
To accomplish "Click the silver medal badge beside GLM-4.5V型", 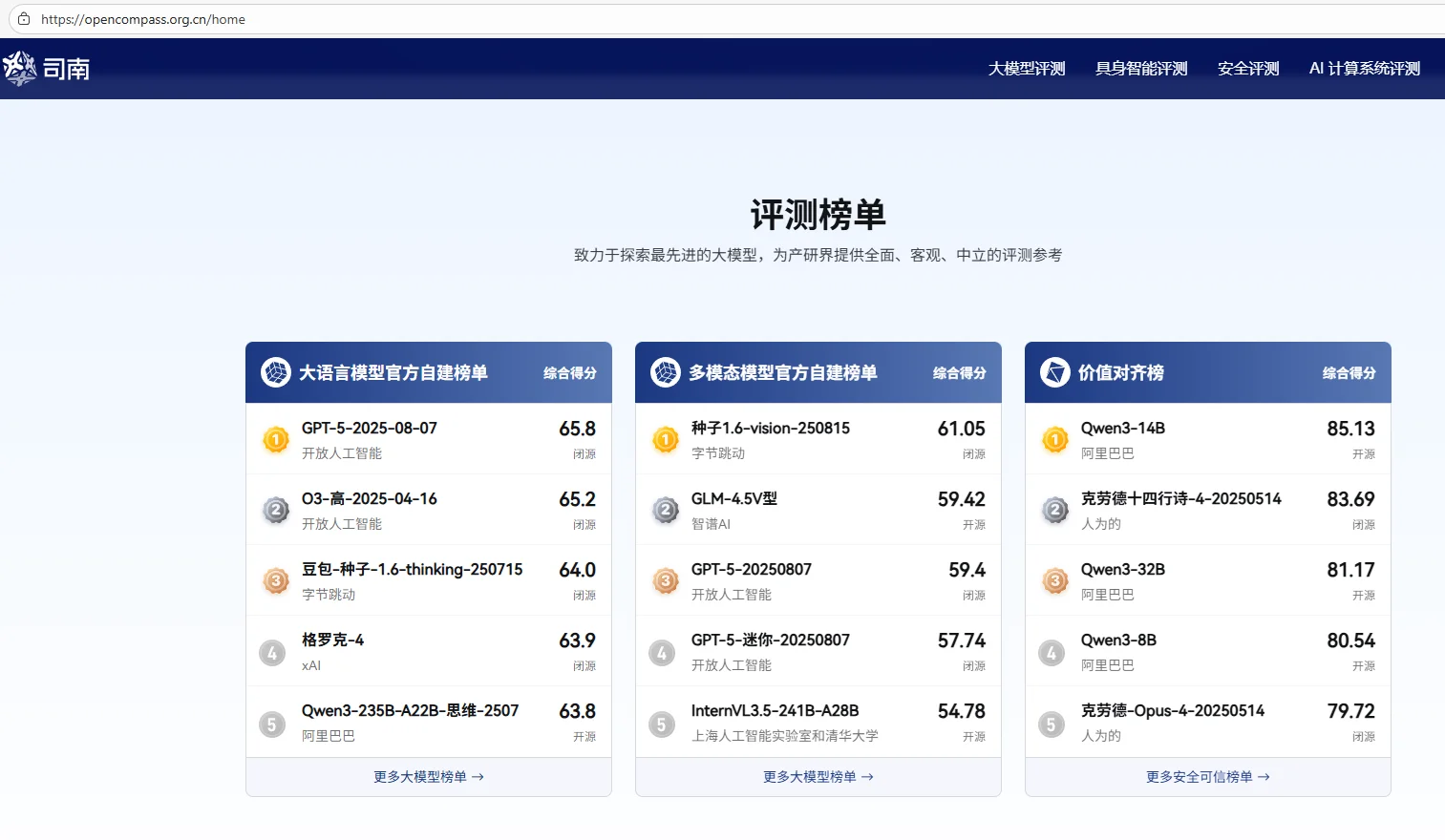I will (664, 510).
